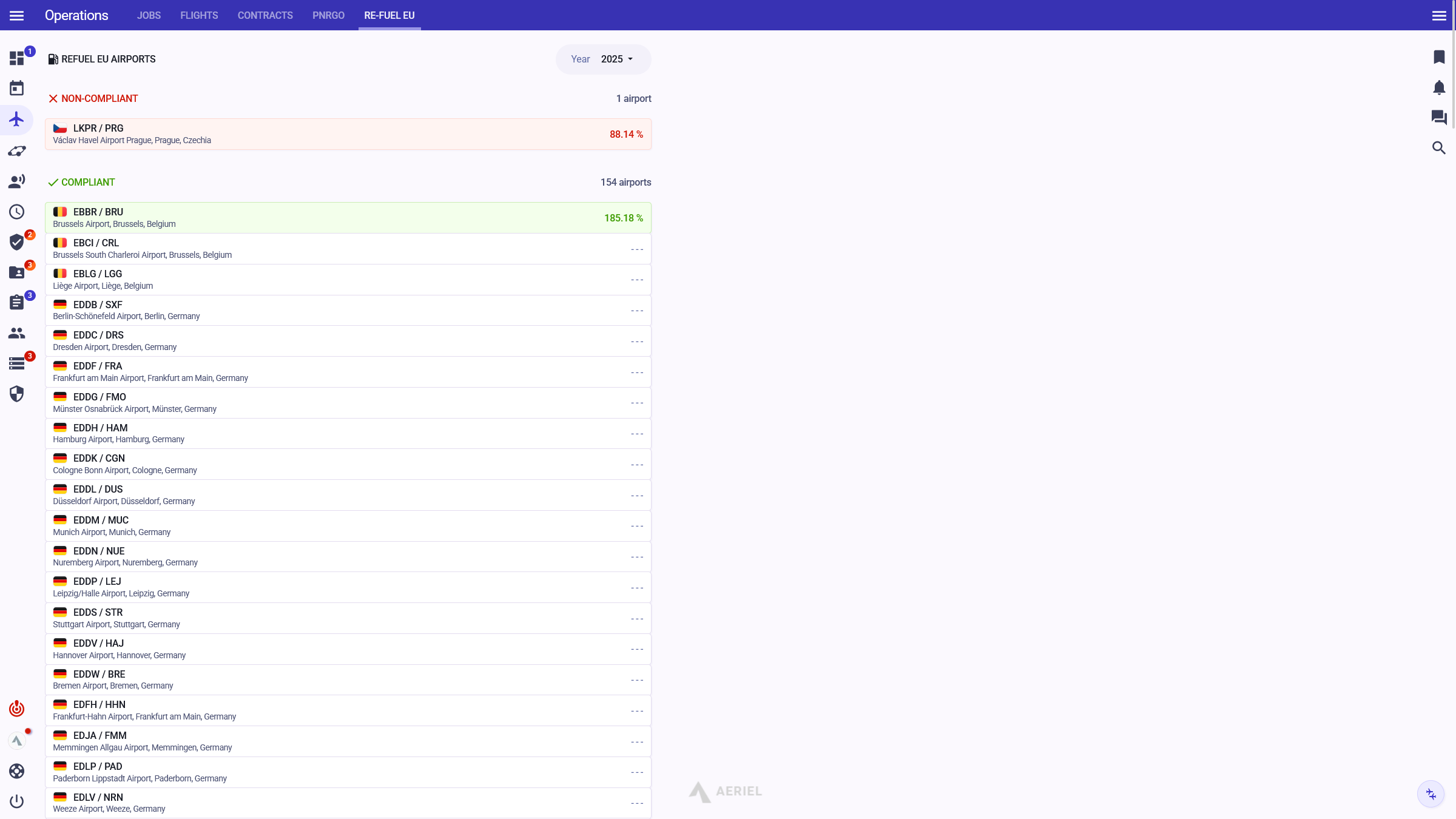This screenshot has width=1456, height=819.
Task: Open the Year 2025 dropdown
Action: point(616,59)
